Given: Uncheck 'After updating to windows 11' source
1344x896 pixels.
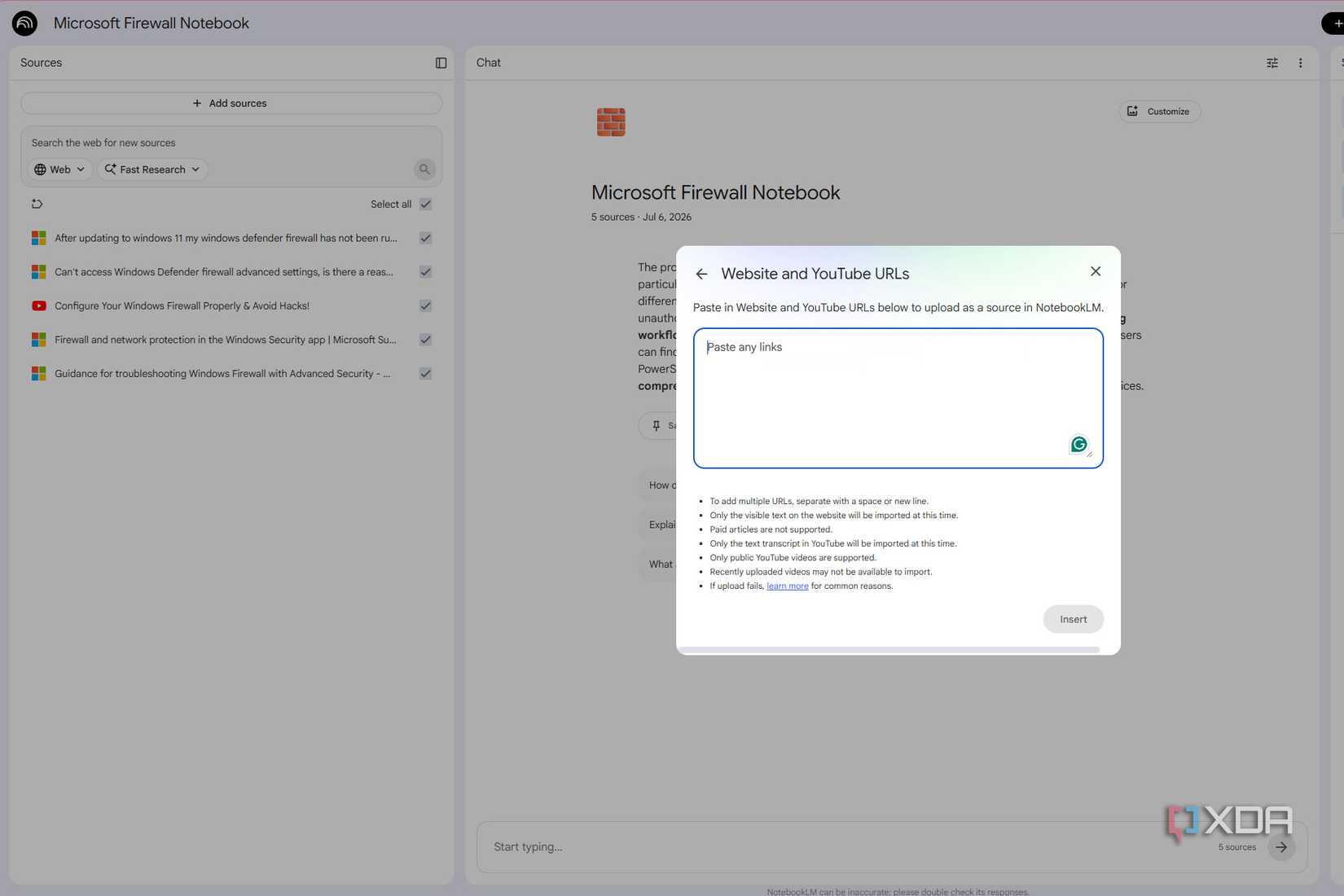Looking at the screenshot, I should 425,238.
